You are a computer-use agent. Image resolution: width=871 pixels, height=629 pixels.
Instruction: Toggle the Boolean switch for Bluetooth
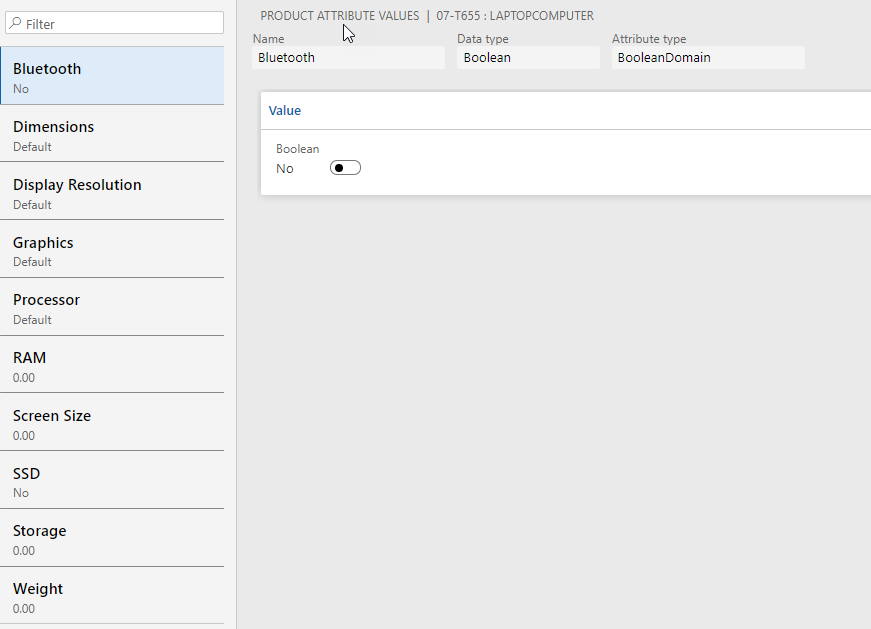[345, 168]
